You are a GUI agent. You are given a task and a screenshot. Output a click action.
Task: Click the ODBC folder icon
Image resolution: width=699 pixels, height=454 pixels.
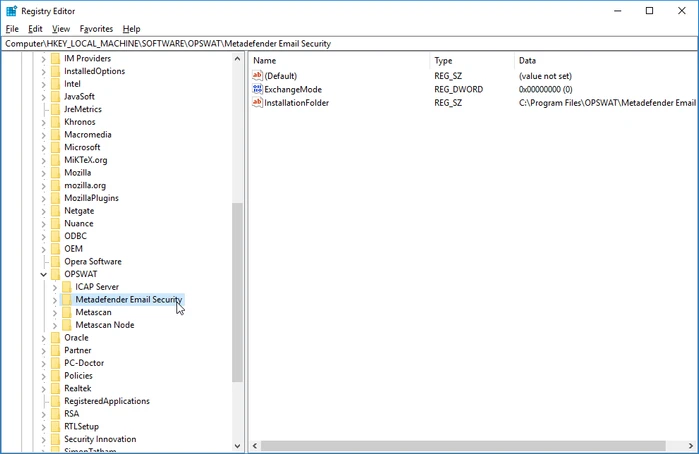[x=55, y=236]
